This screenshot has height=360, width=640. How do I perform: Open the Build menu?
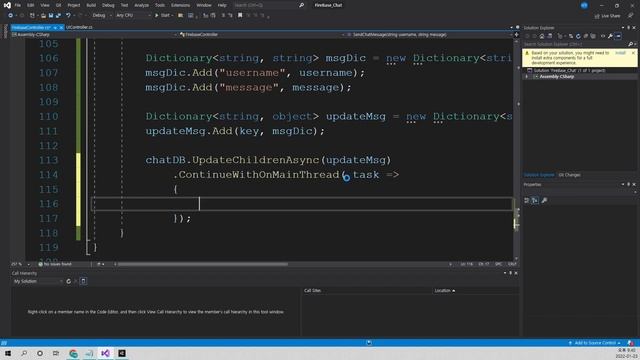91,5
